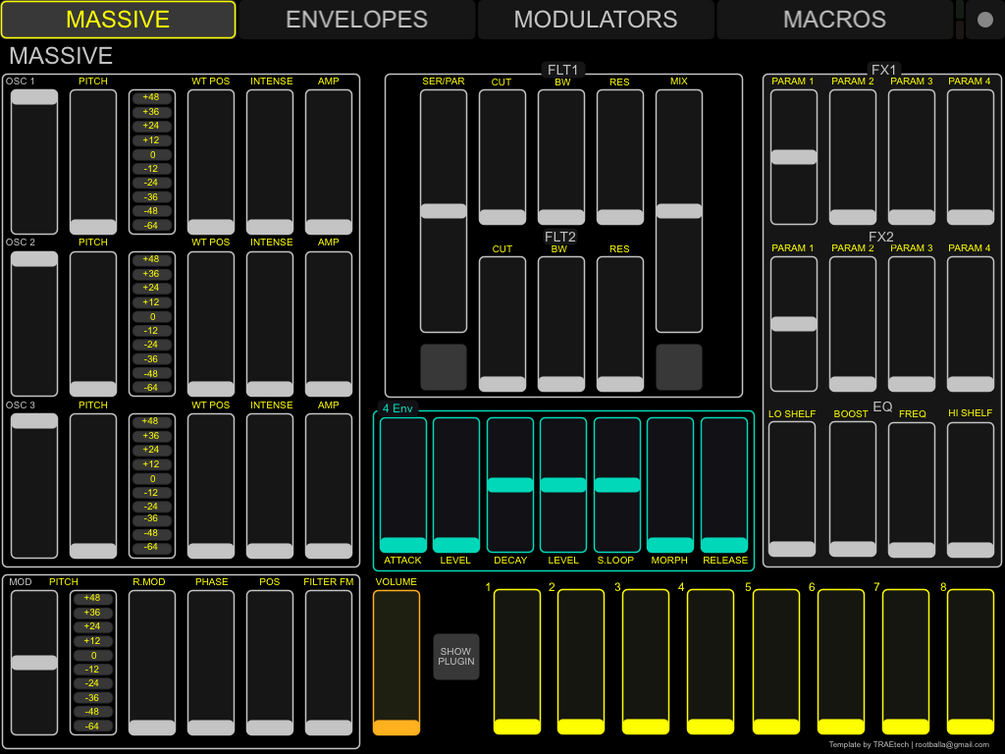Adjust the EQ LO SHELF fader
This screenshot has width=1005, height=754.
792,489
